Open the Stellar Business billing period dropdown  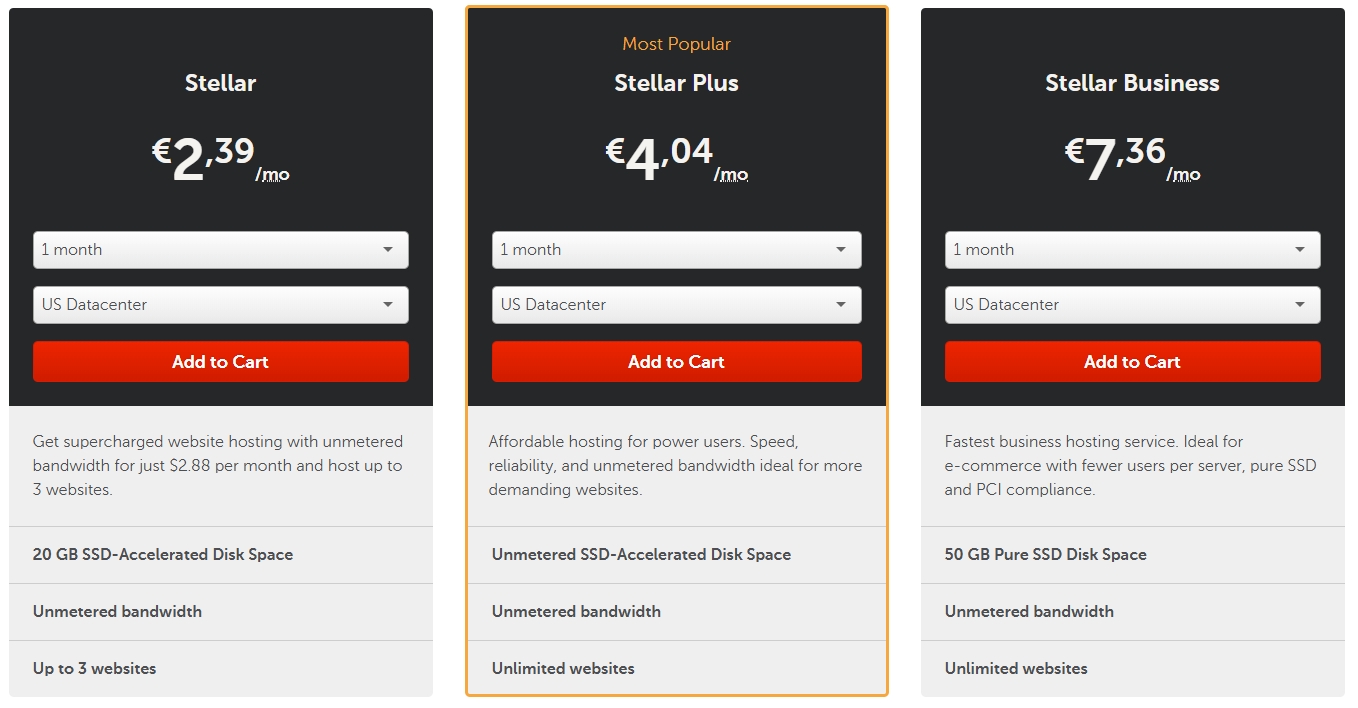1132,250
